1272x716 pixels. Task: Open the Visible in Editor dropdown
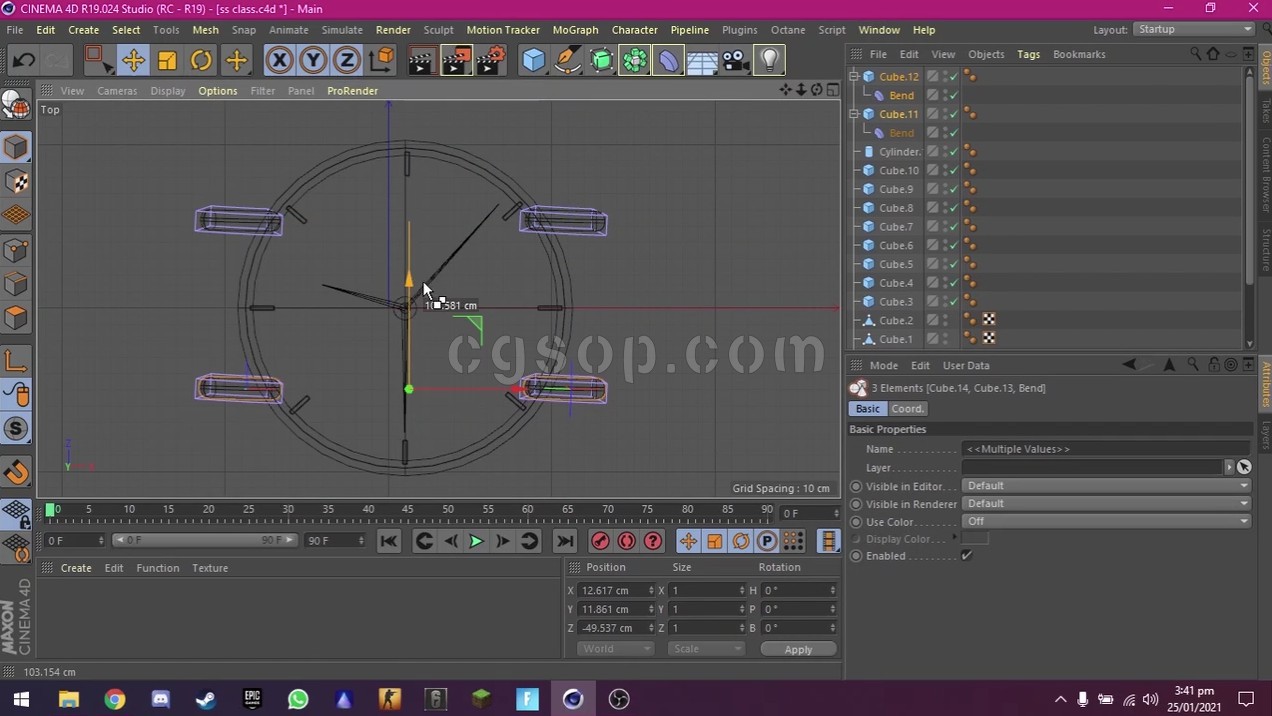click(1106, 486)
